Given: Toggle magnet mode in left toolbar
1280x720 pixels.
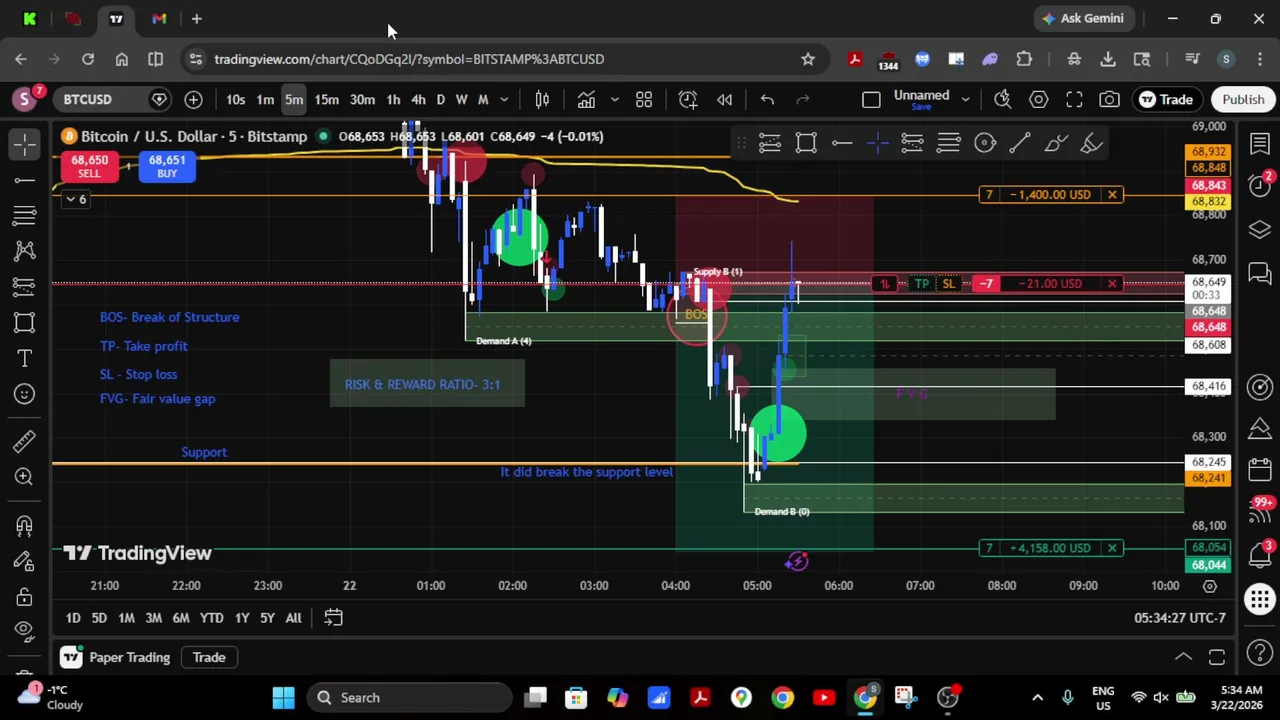Looking at the screenshot, I should [25, 525].
